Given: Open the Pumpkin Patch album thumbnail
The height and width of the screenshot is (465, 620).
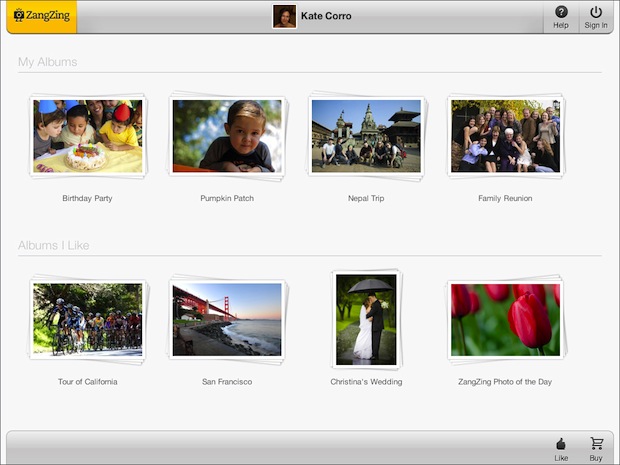Looking at the screenshot, I should point(227,137).
